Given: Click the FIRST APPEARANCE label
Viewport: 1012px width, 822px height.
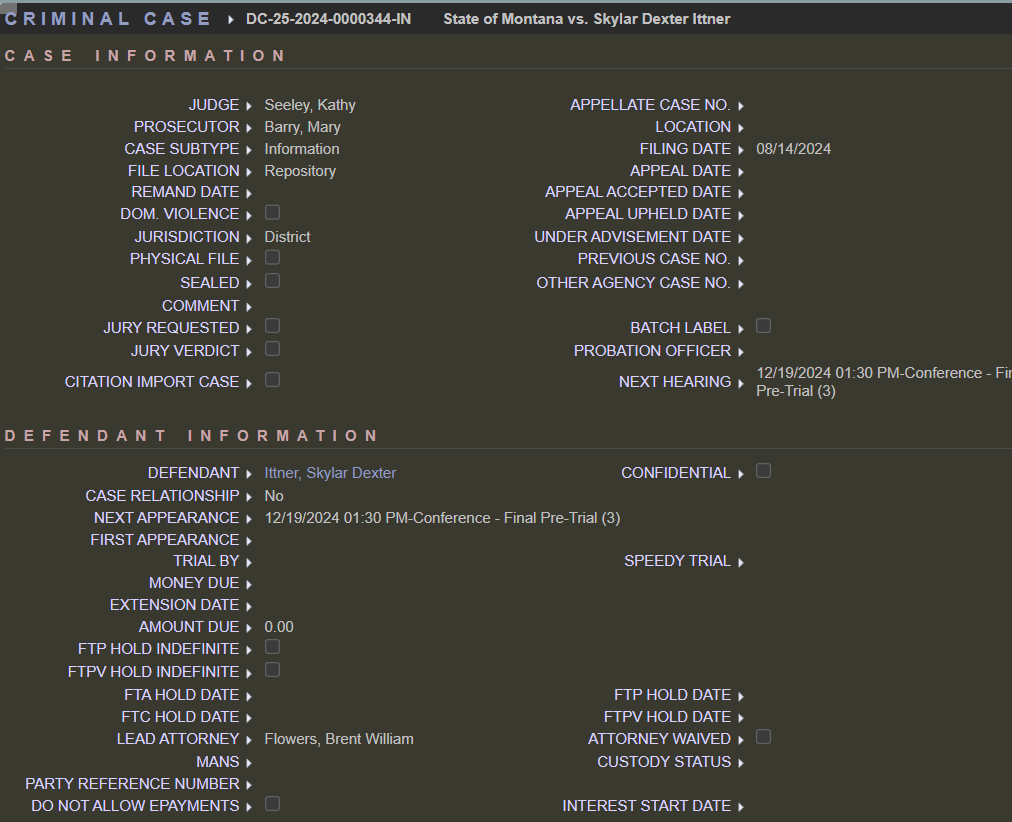Looking at the screenshot, I should (165, 540).
